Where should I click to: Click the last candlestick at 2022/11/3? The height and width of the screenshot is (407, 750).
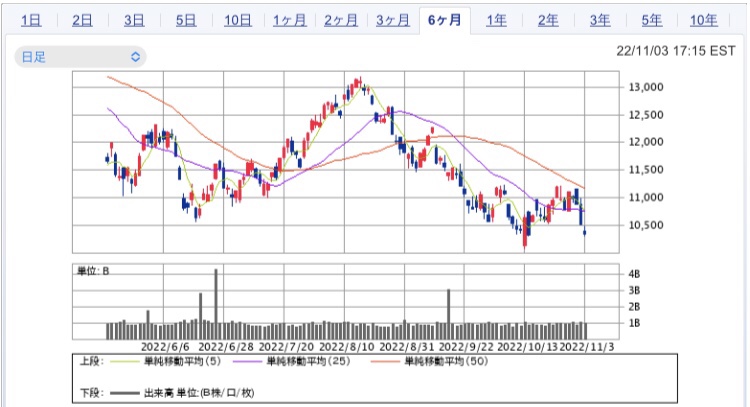pyautogui.click(x=585, y=232)
